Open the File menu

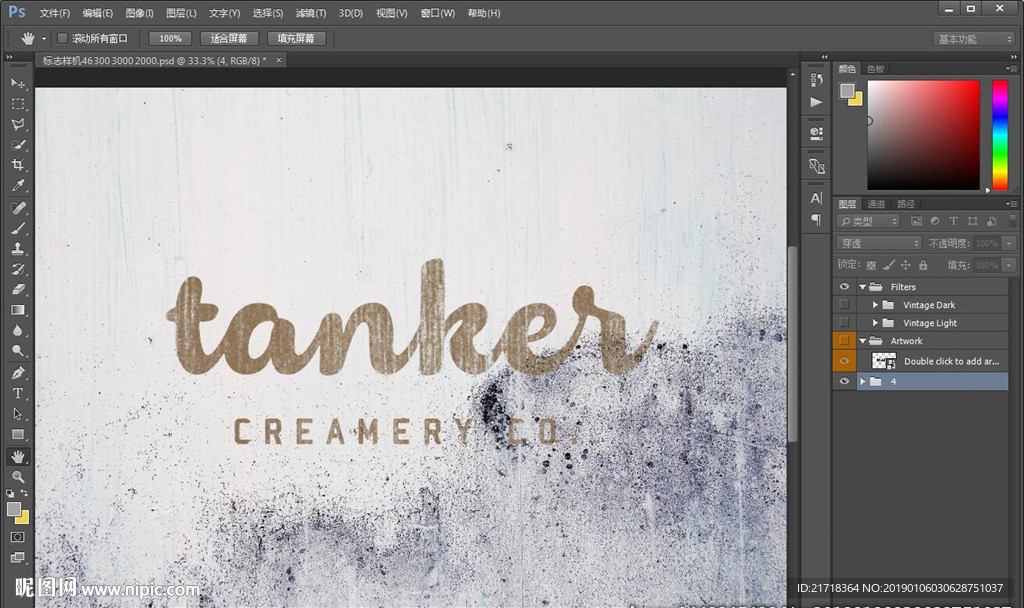click(55, 13)
